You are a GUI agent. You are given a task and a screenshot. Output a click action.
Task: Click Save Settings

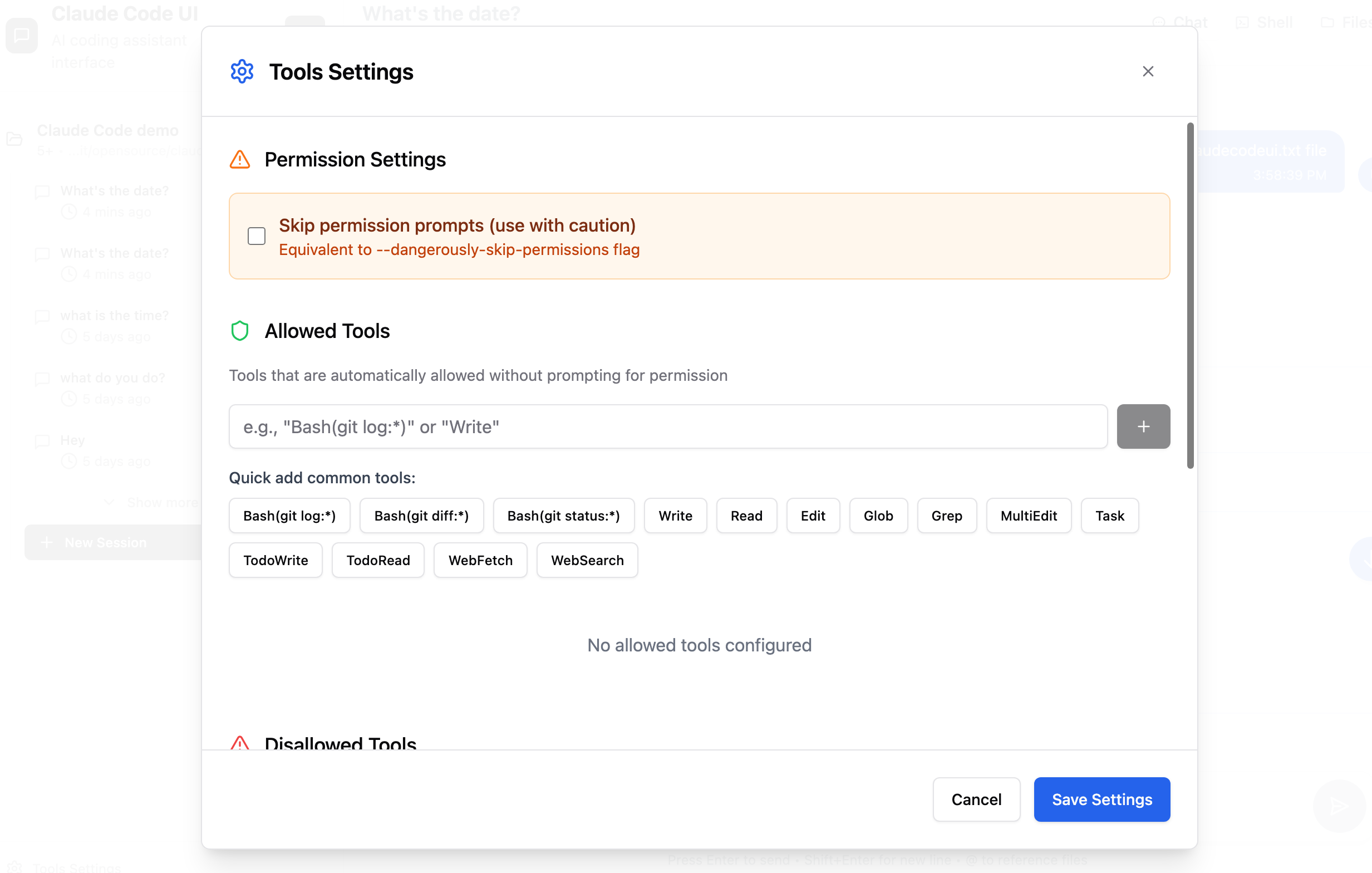click(x=1101, y=799)
